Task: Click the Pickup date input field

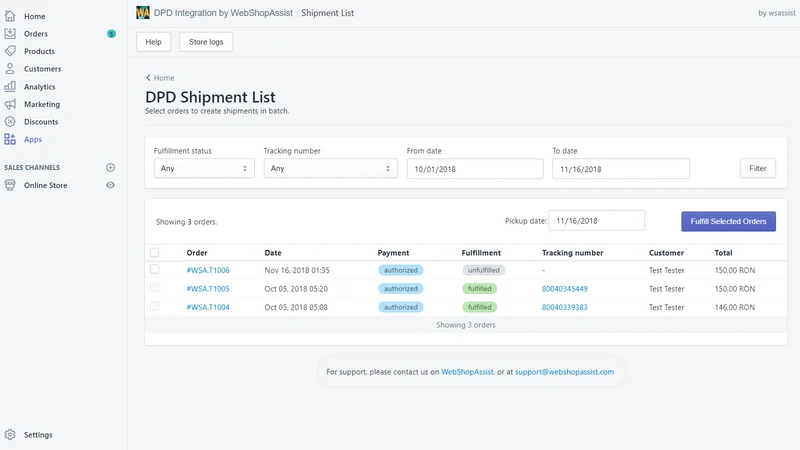Action: pyautogui.click(x=596, y=220)
